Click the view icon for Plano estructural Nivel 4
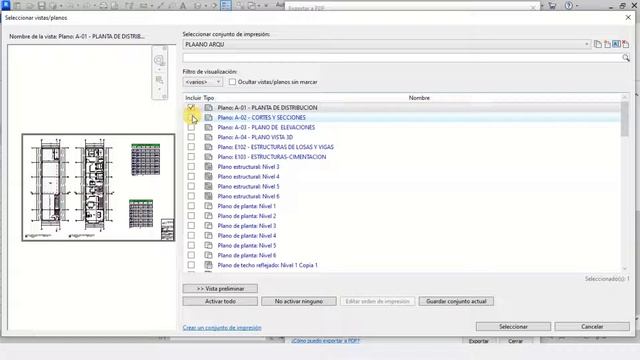Viewport: 640px width, 360px height. 209,176
